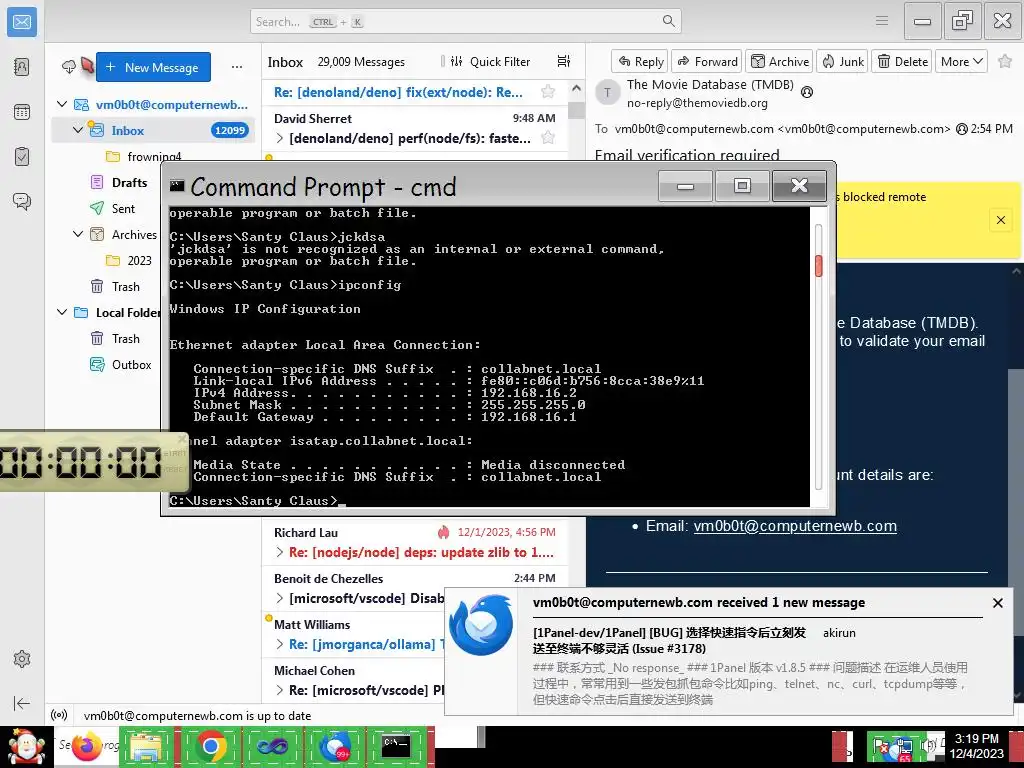Open the More actions dropdown
The width and height of the screenshot is (1024, 768).
(961, 61)
